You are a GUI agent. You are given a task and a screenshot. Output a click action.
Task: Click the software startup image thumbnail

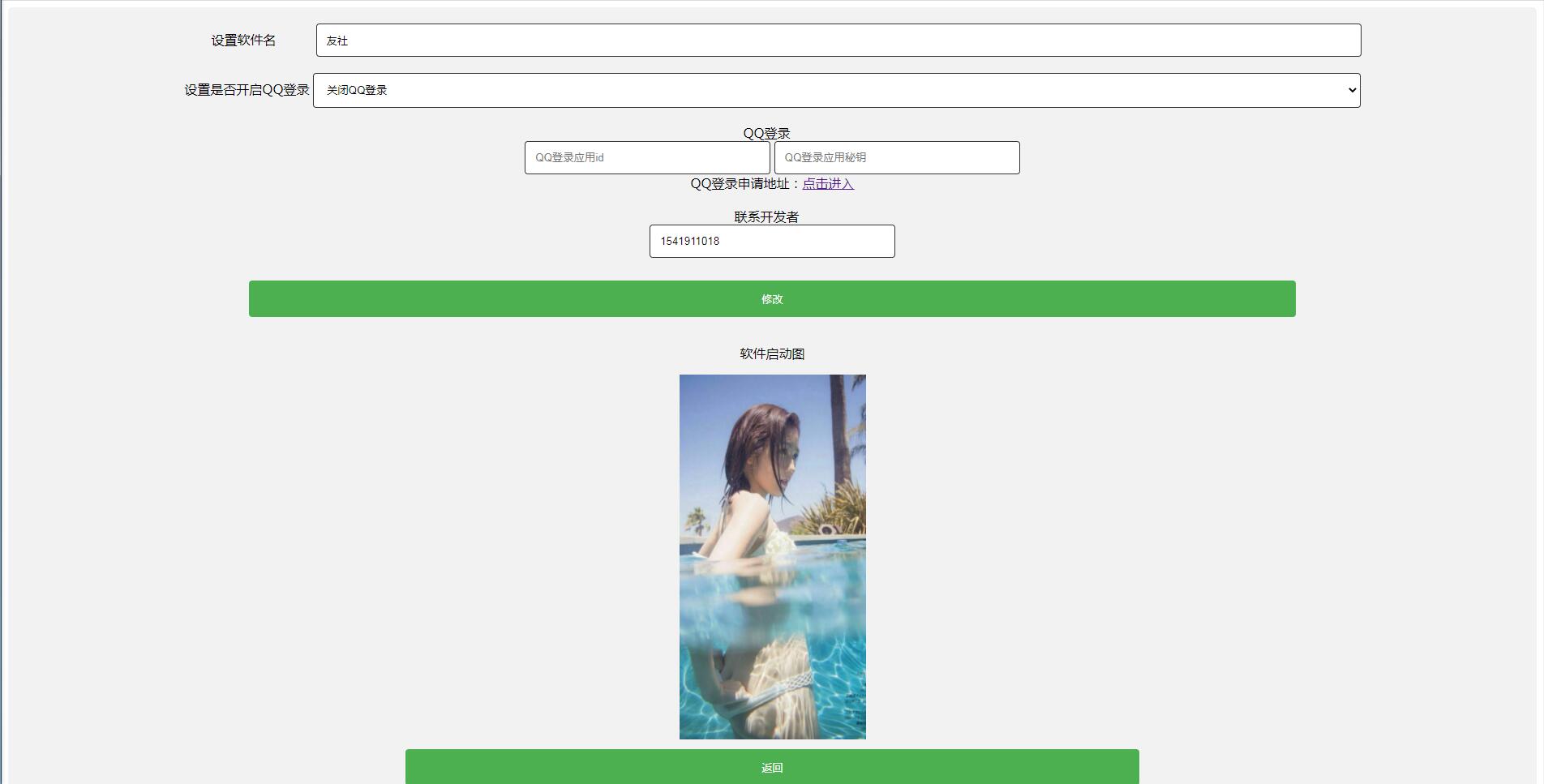coord(773,557)
